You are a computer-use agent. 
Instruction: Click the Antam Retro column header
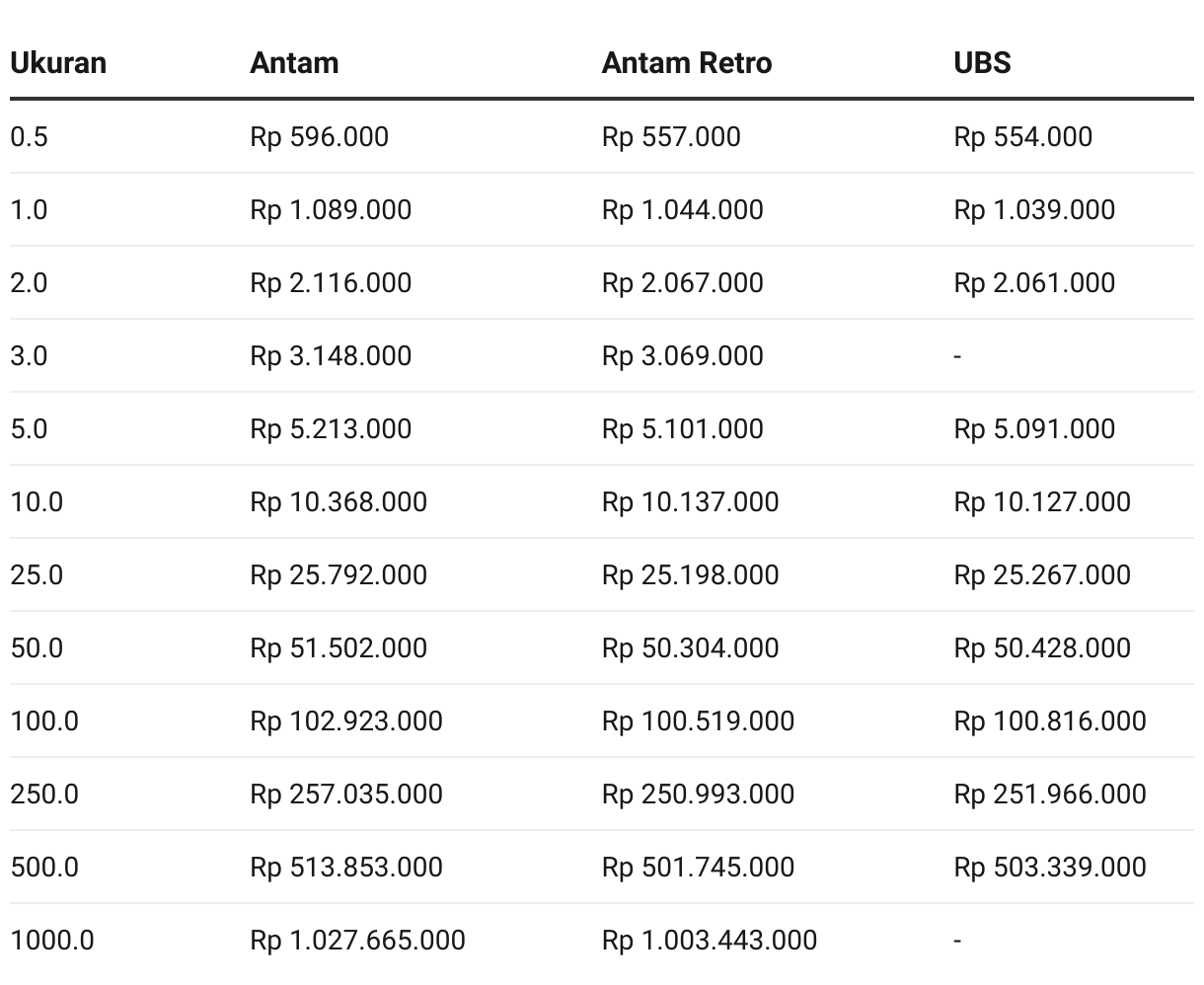point(687,63)
